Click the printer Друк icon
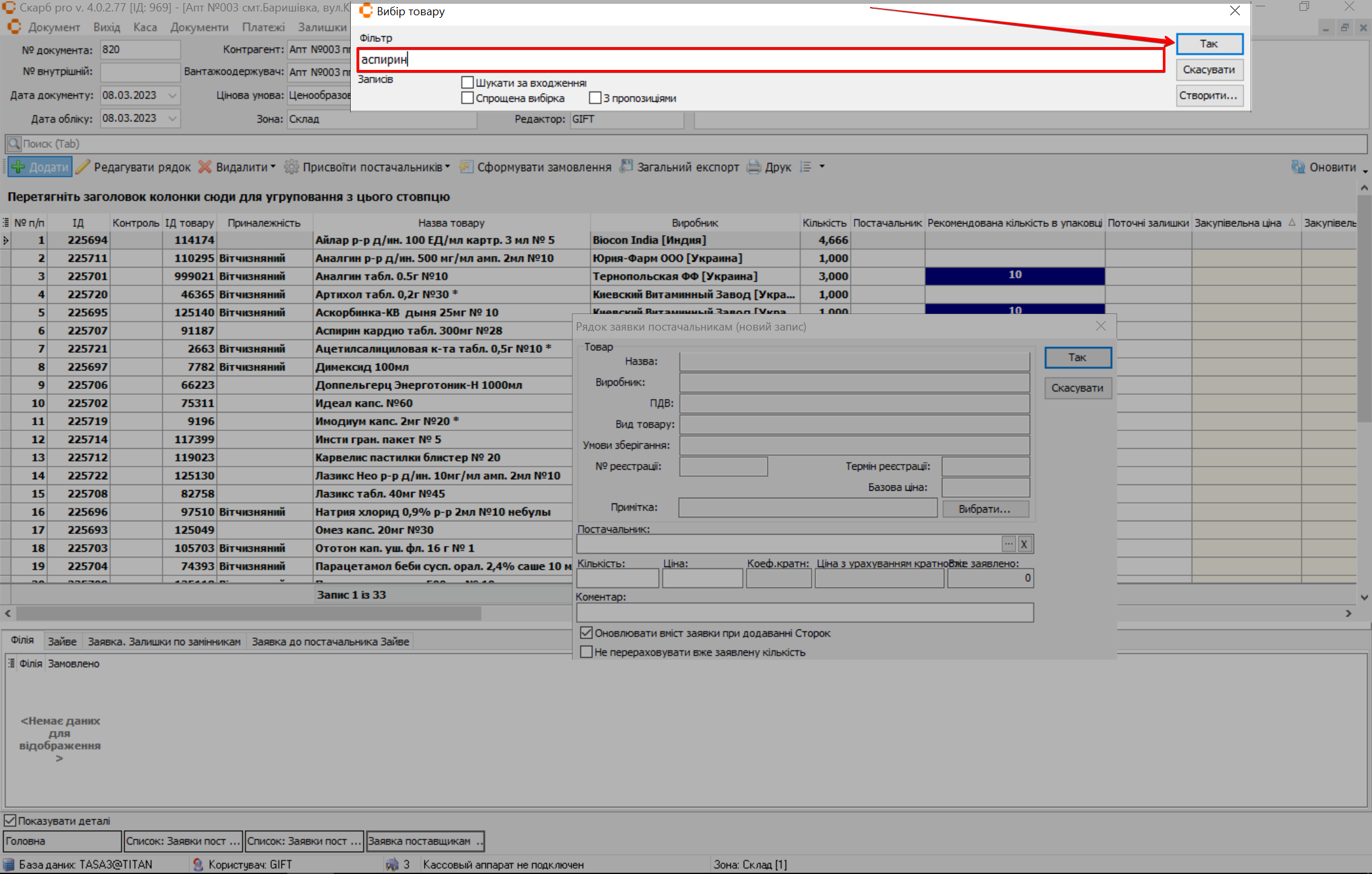Image resolution: width=1372 pixels, height=874 pixels. 754,167
